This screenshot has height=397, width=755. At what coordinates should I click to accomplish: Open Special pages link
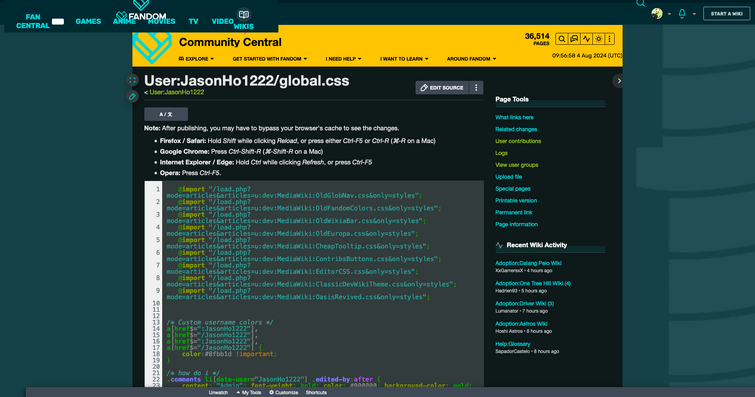click(513, 188)
